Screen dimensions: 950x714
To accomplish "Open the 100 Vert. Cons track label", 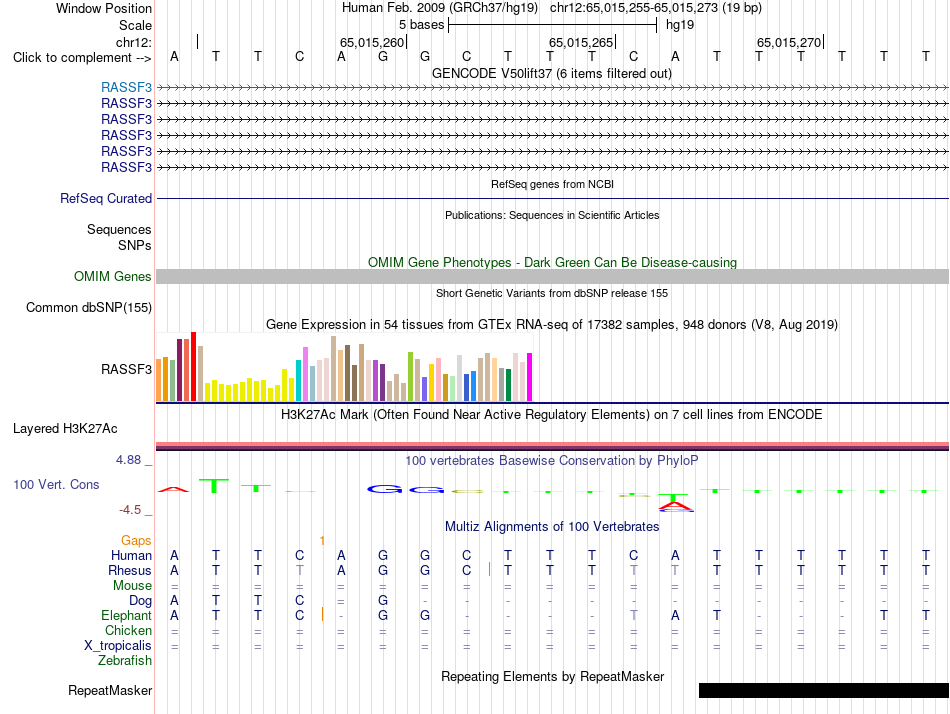I will pyautogui.click(x=56, y=484).
